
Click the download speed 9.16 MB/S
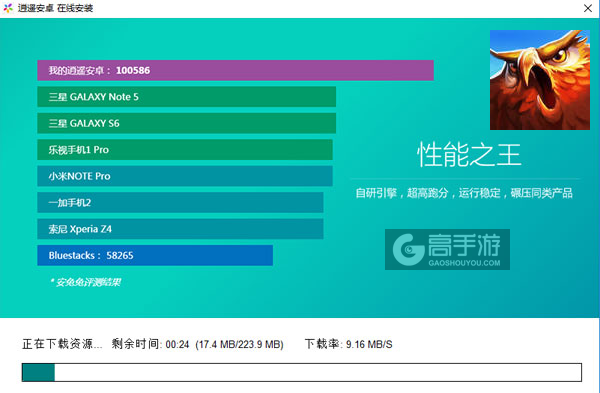(369, 345)
